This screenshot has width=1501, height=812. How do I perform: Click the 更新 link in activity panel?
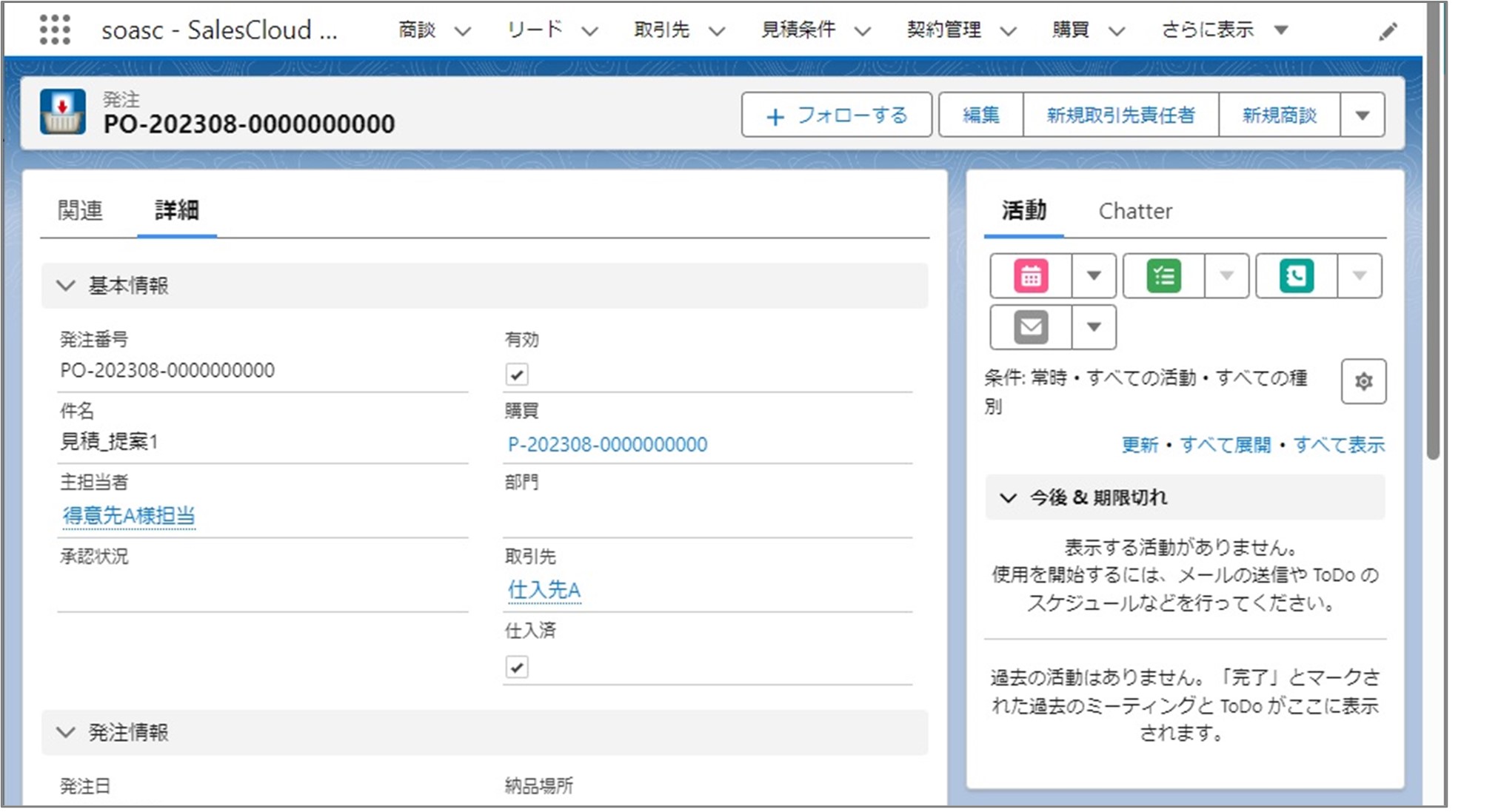click(x=1140, y=445)
